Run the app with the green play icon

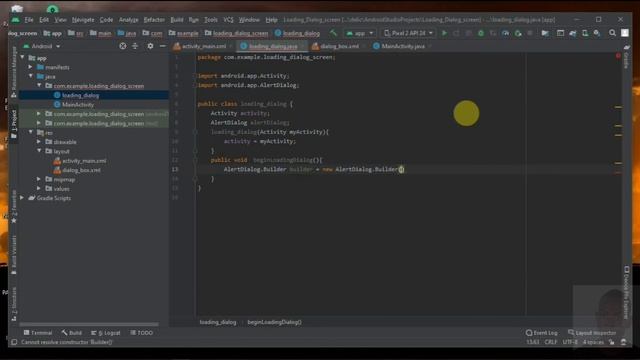444,33
